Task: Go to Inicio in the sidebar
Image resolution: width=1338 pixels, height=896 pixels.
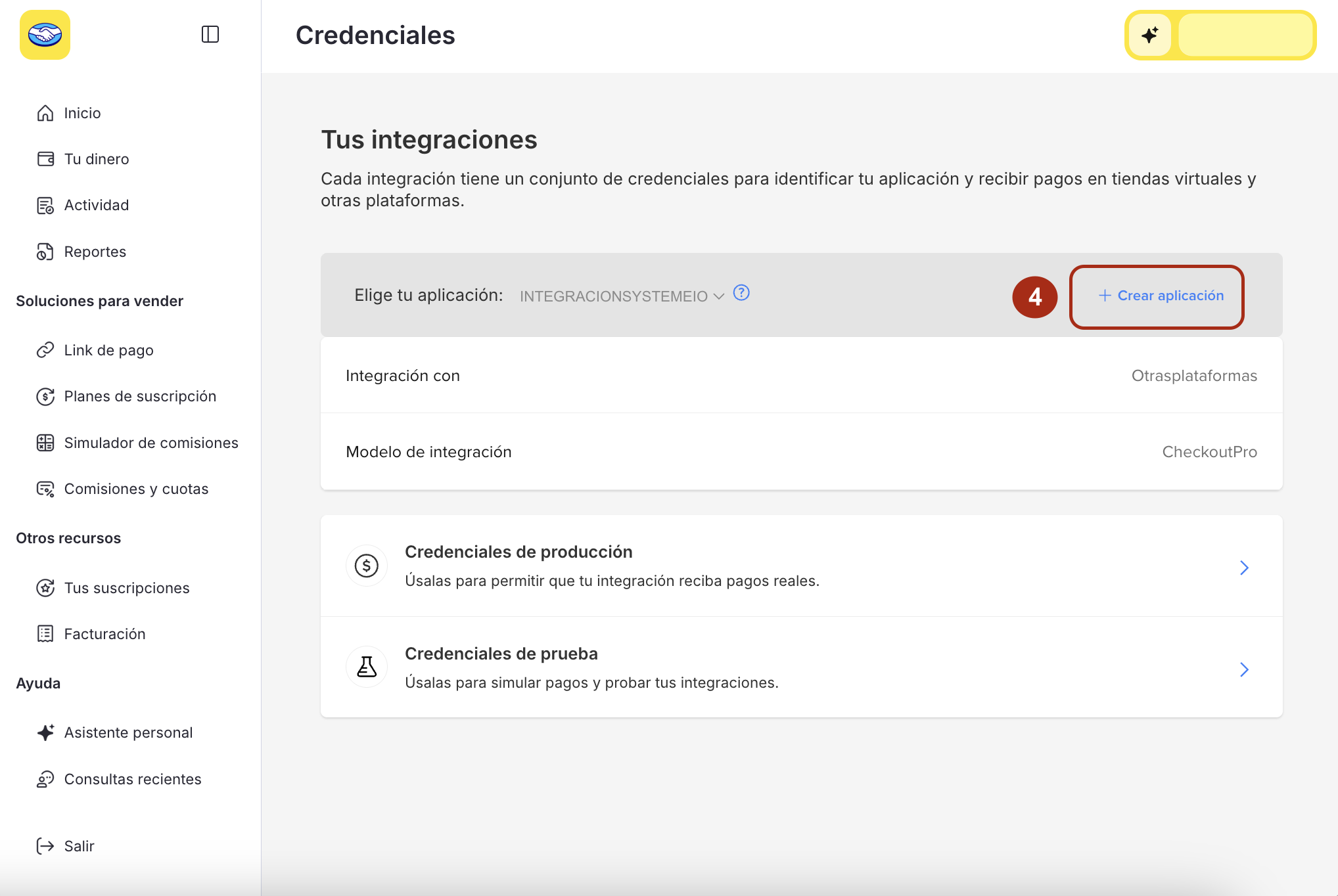Action: point(83,113)
